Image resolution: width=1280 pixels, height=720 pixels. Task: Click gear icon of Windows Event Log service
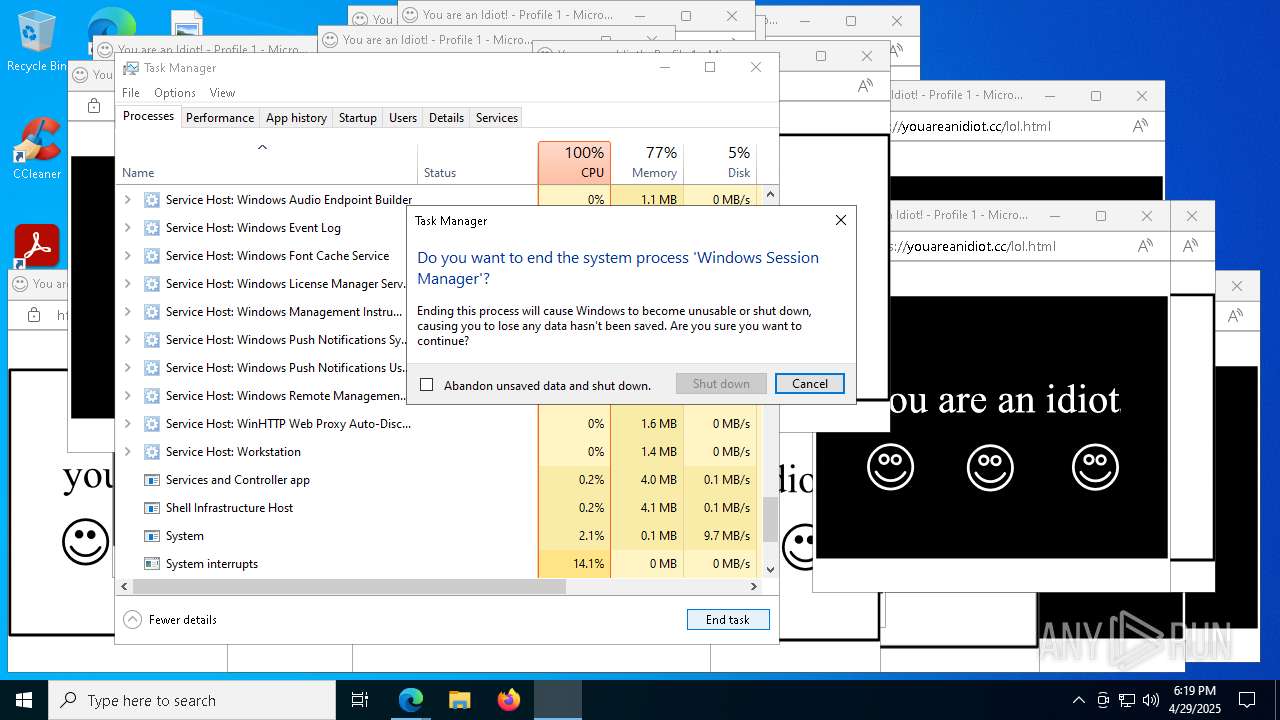tap(152, 228)
